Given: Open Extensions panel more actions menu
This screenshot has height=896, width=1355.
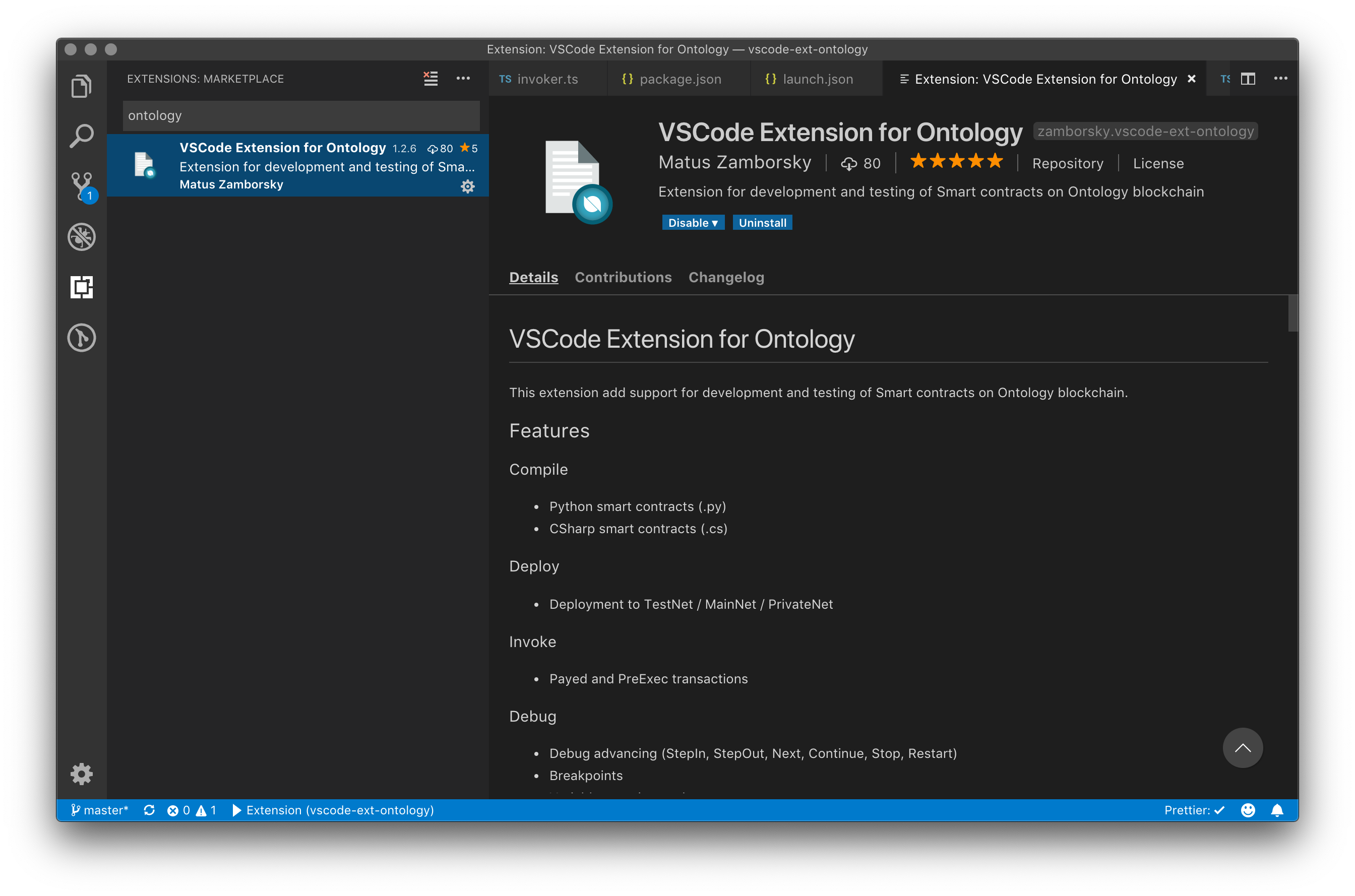Looking at the screenshot, I should [463, 78].
